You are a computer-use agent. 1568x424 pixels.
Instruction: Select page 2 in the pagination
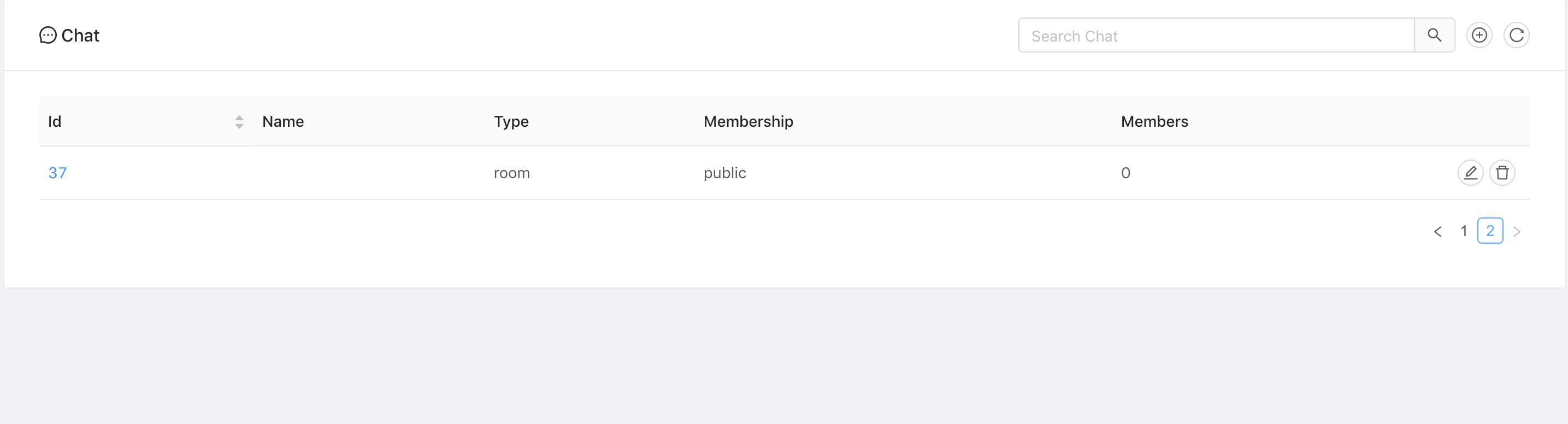click(x=1489, y=231)
